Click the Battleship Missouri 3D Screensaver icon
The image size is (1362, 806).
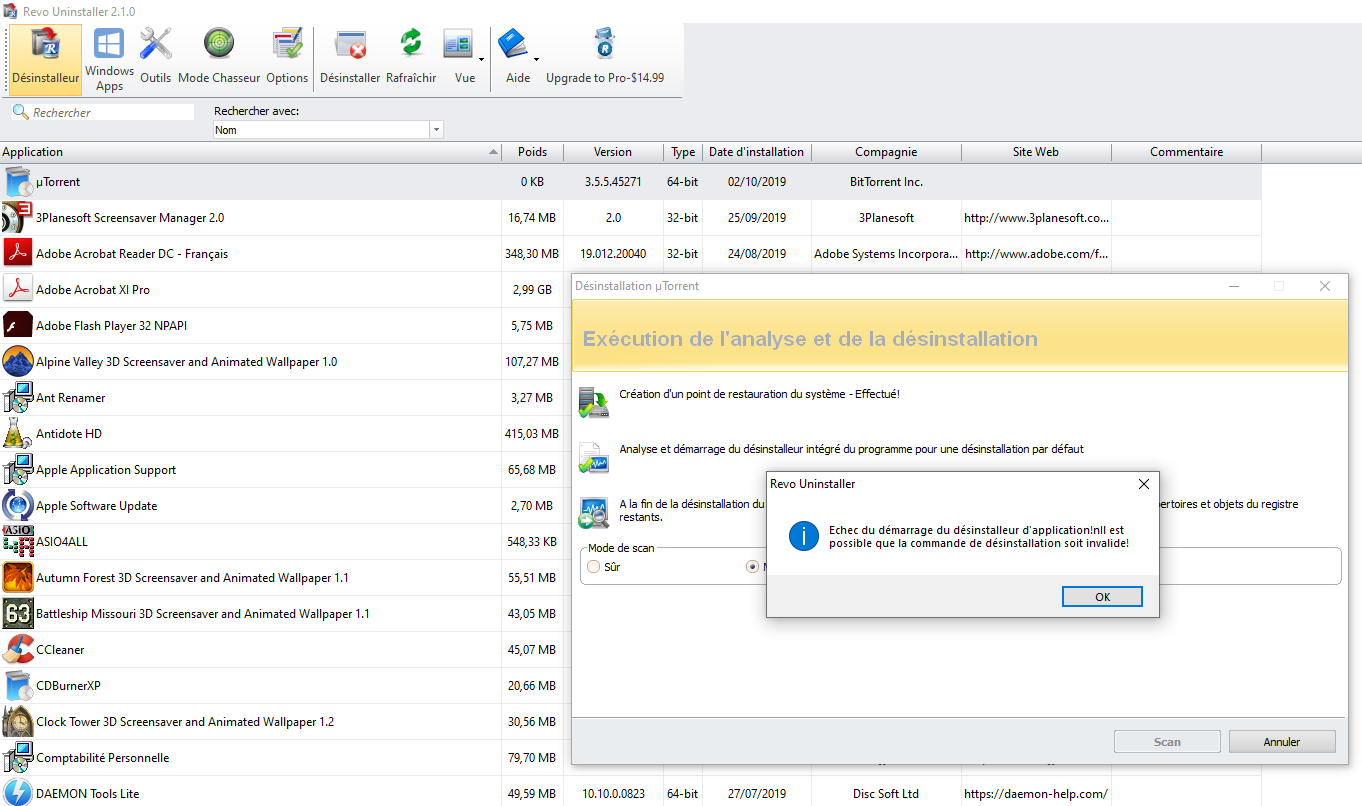(18, 614)
